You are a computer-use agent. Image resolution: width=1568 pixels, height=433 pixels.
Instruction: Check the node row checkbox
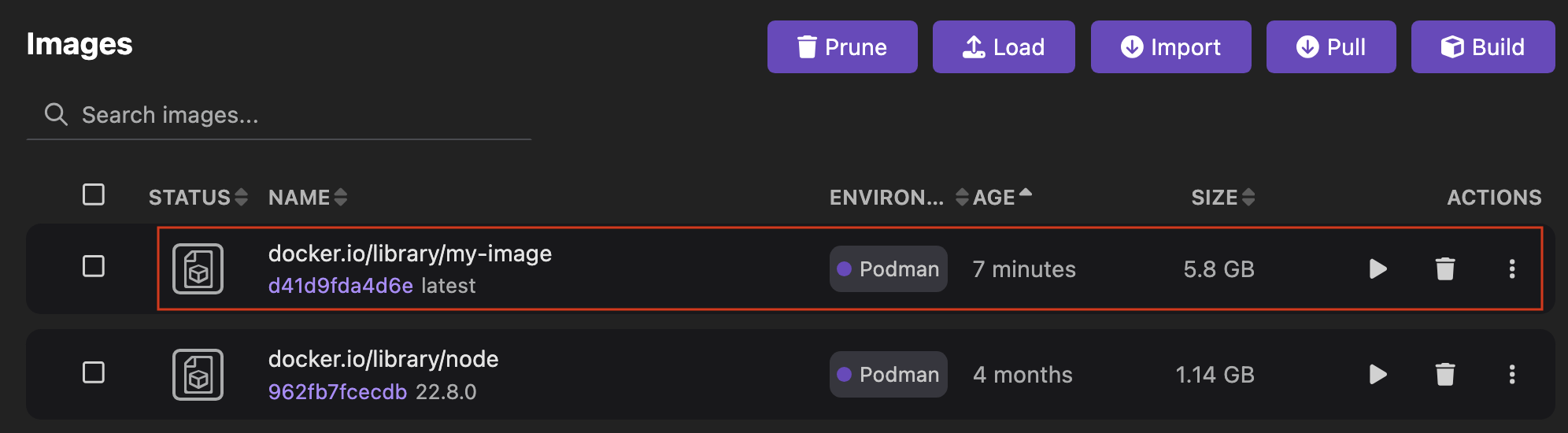pyautogui.click(x=94, y=372)
